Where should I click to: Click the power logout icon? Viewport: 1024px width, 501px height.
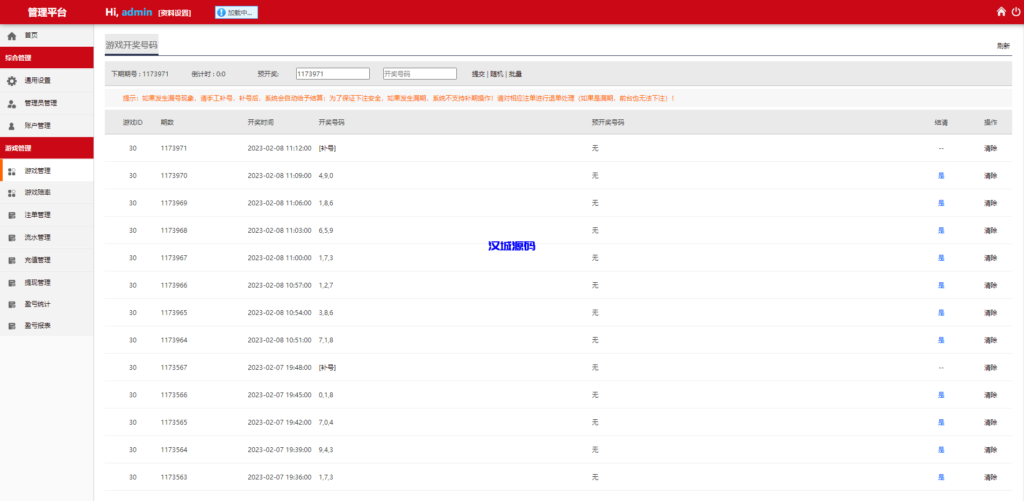click(1016, 12)
